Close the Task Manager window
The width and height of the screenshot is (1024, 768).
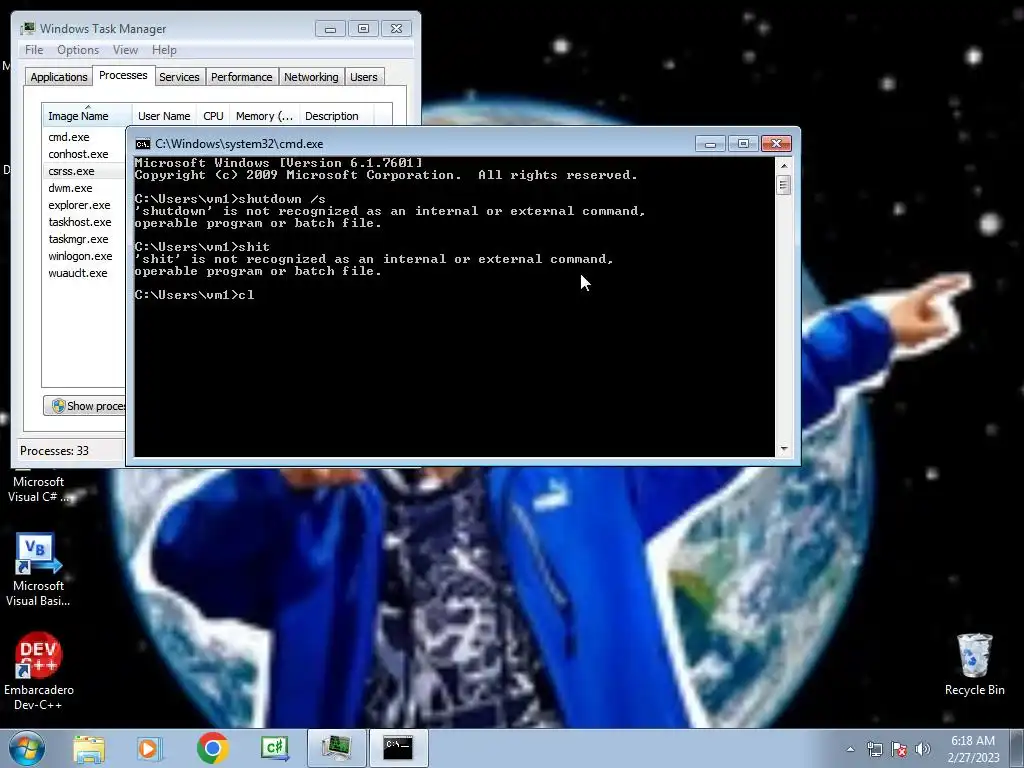click(x=396, y=29)
